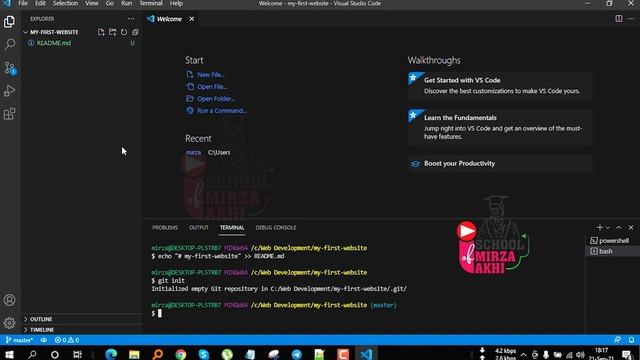
Task: Expand the OUTLINE section
Action: [82, 319]
